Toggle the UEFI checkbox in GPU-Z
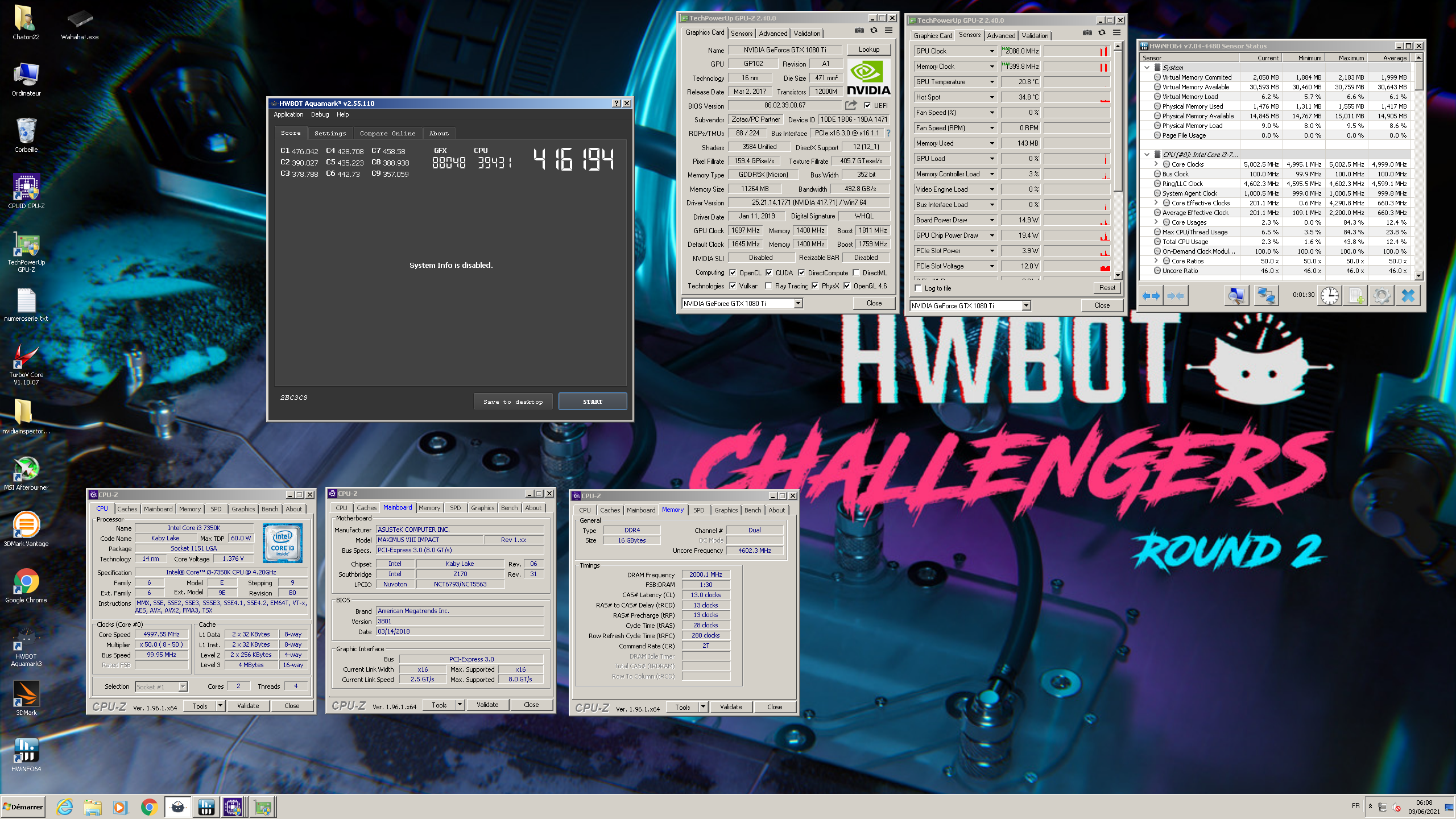This screenshot has width=1456, height=819. point(867,105)
